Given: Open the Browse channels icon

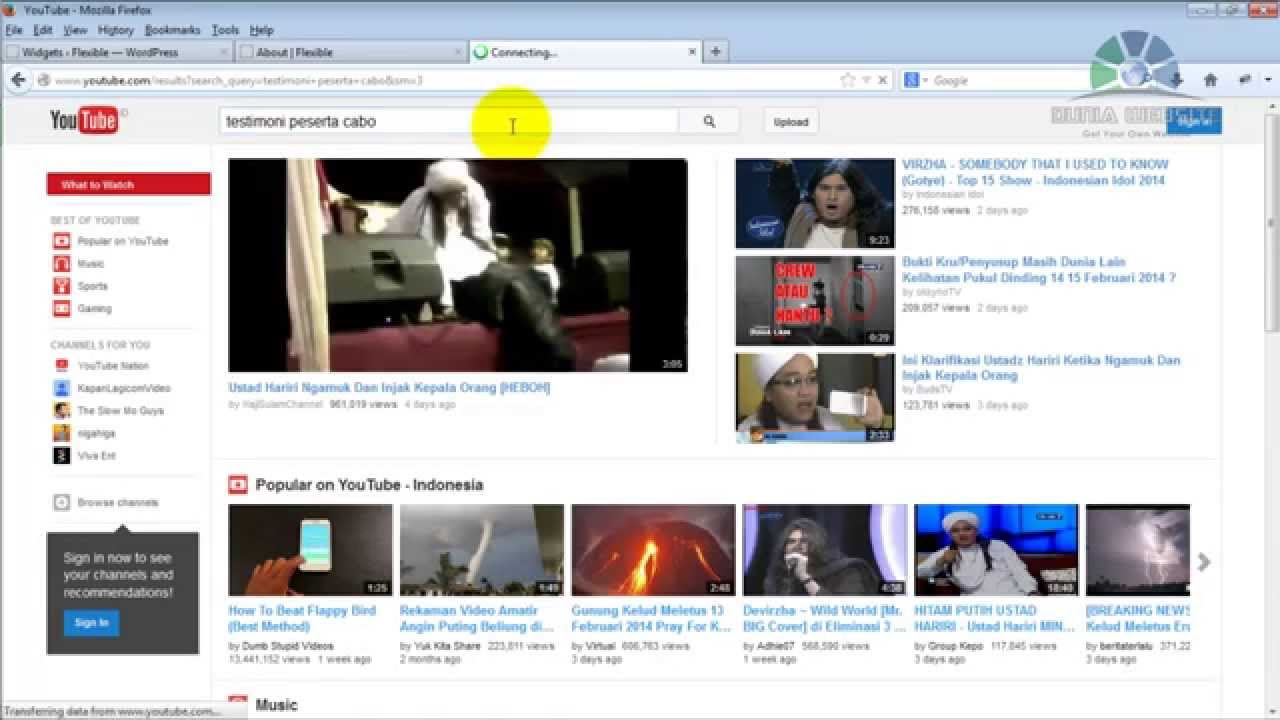Looking at the screenshot, I should pyautogui.click(x=61, y=503).
